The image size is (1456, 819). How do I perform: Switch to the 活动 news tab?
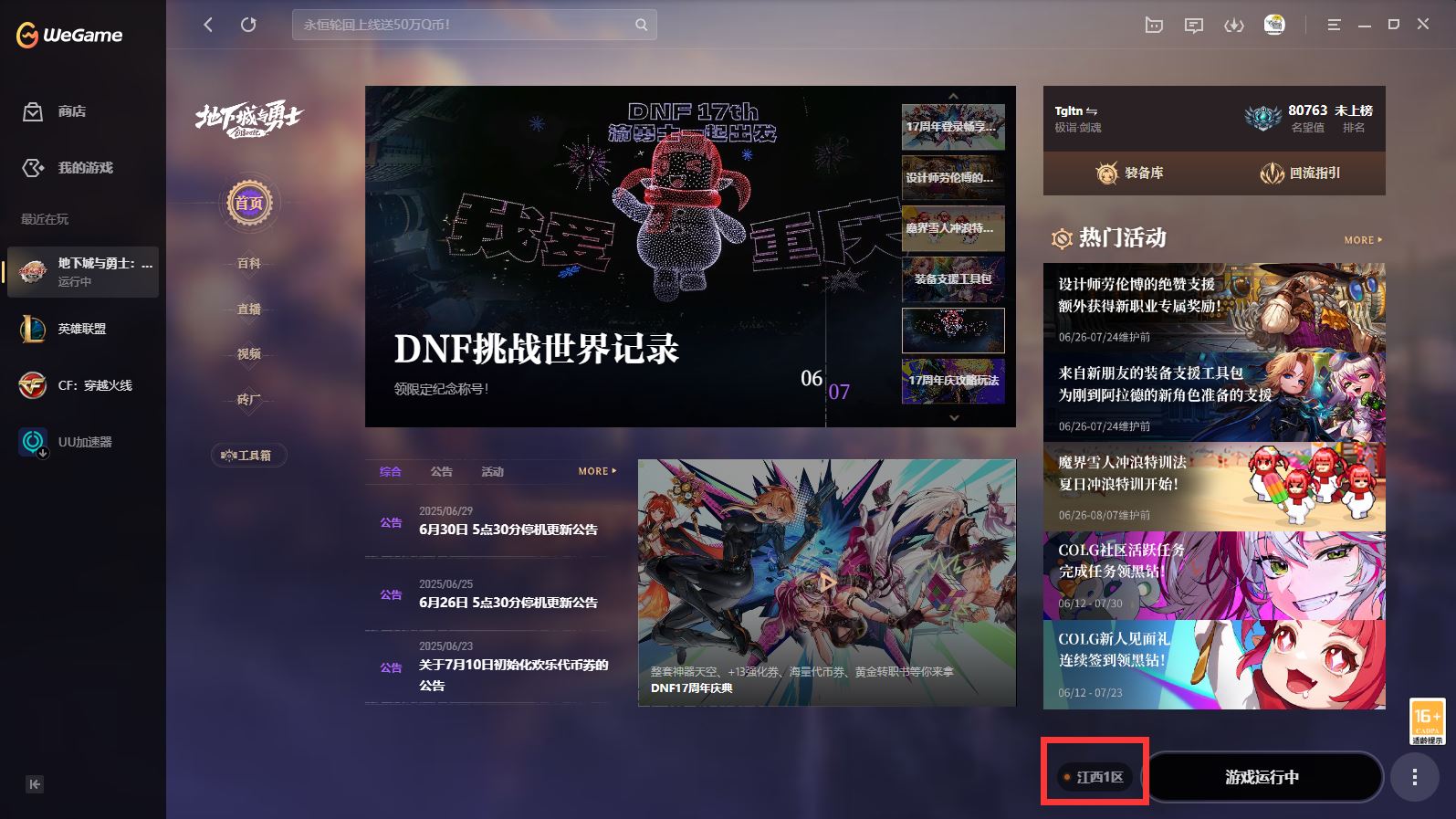pos(492,471)
